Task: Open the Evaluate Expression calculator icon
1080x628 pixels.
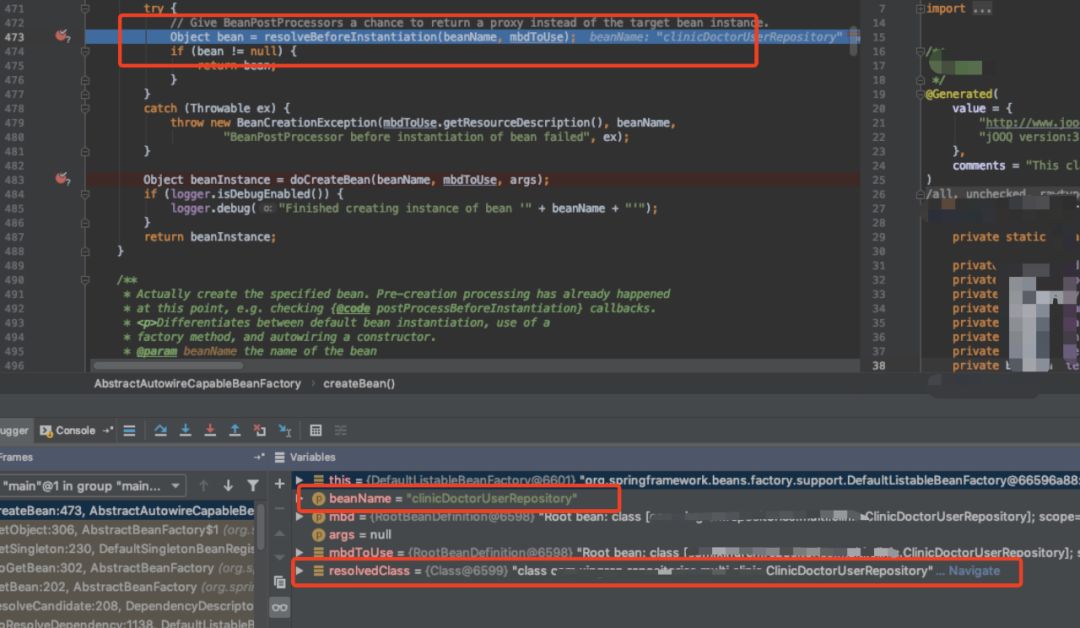Action: [x=316, y=430]
